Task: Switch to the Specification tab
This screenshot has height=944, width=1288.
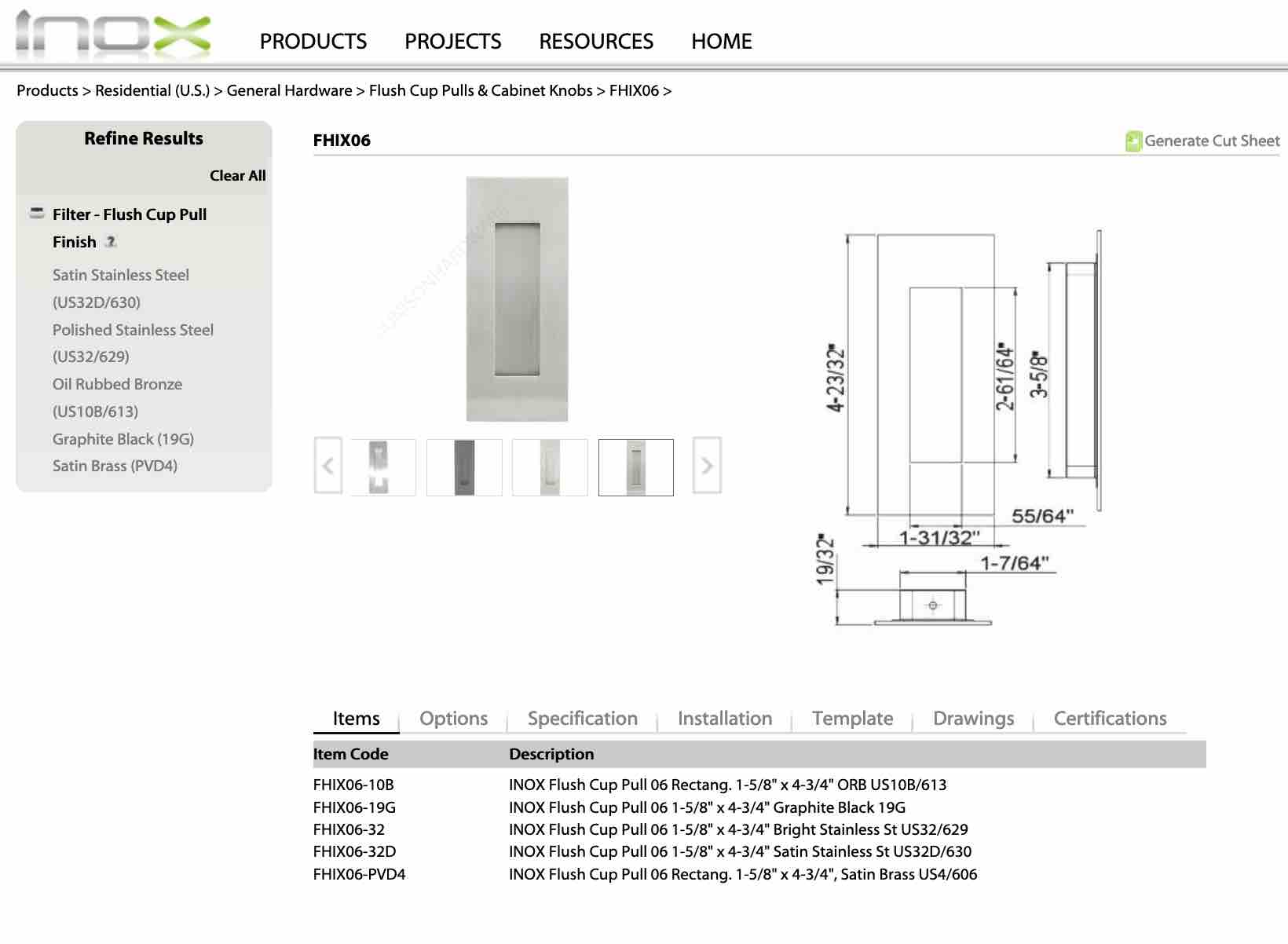Action: pyautogui.click(x=583, y=719)
